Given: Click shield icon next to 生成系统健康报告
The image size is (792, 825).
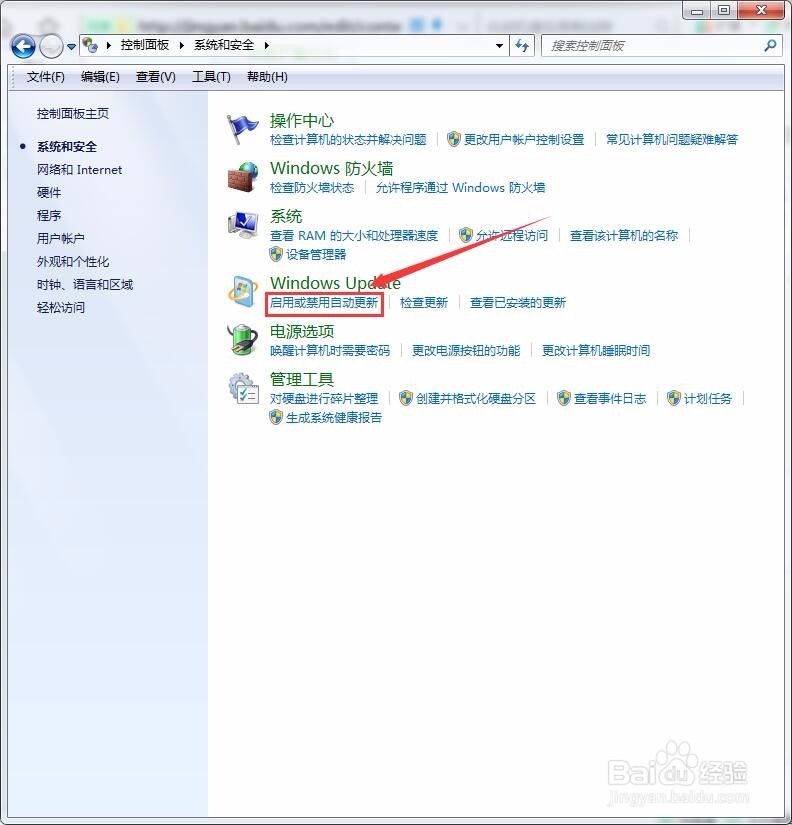Looking at the screenshot, I should [276, 417].
